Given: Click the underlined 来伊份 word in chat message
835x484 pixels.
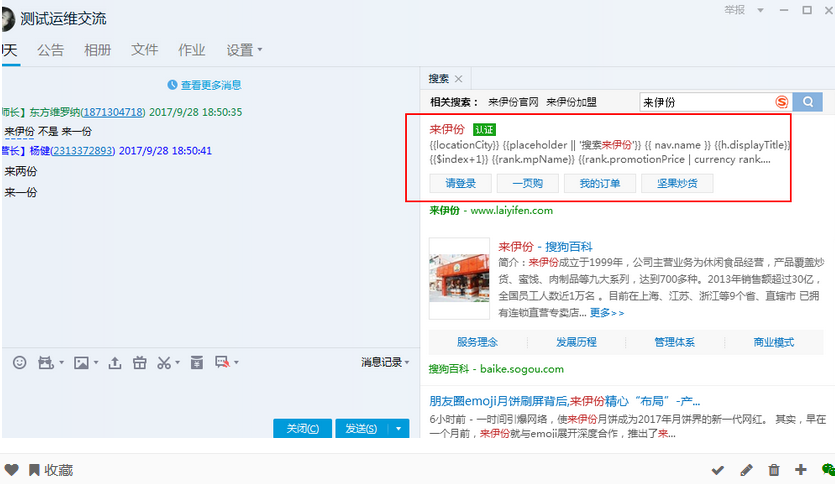Looking at the screenshot, I should click(x=19, y=132).
